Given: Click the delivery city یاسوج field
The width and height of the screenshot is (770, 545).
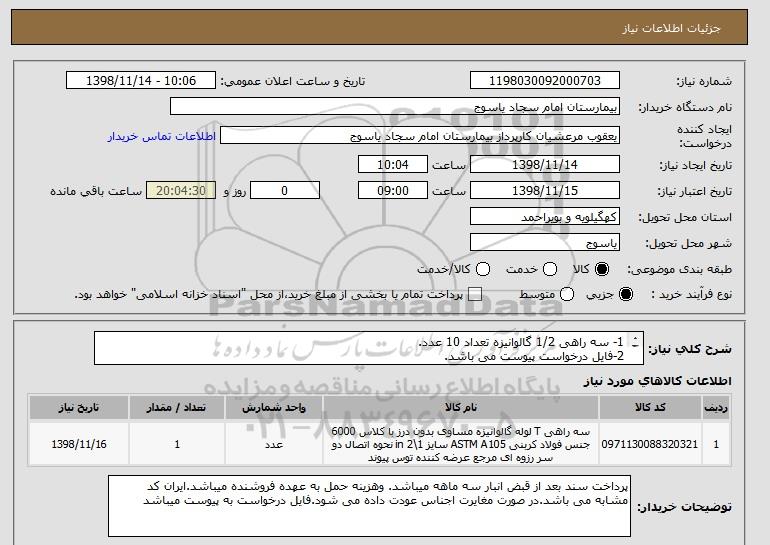Looking at the screenshot, I should pos(545,243).
